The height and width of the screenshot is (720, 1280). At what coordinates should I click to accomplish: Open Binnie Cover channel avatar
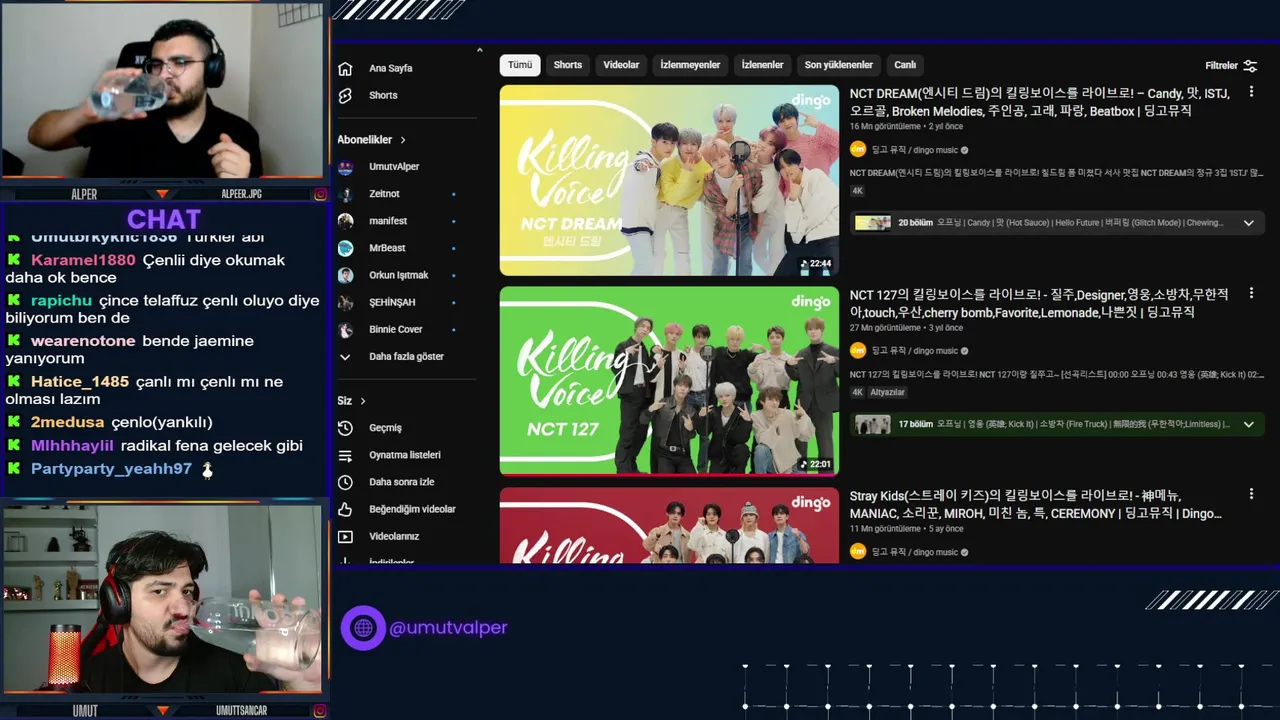tap(345, 330)
